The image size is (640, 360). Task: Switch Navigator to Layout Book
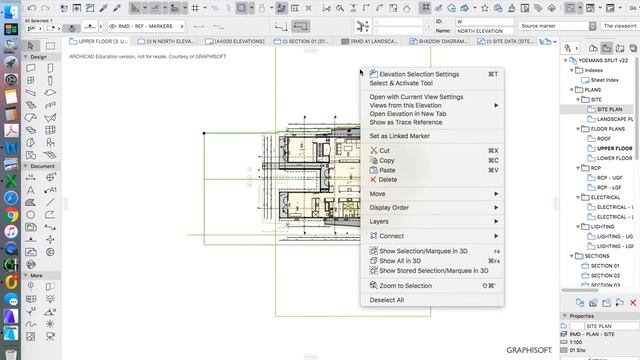[620, 48]
